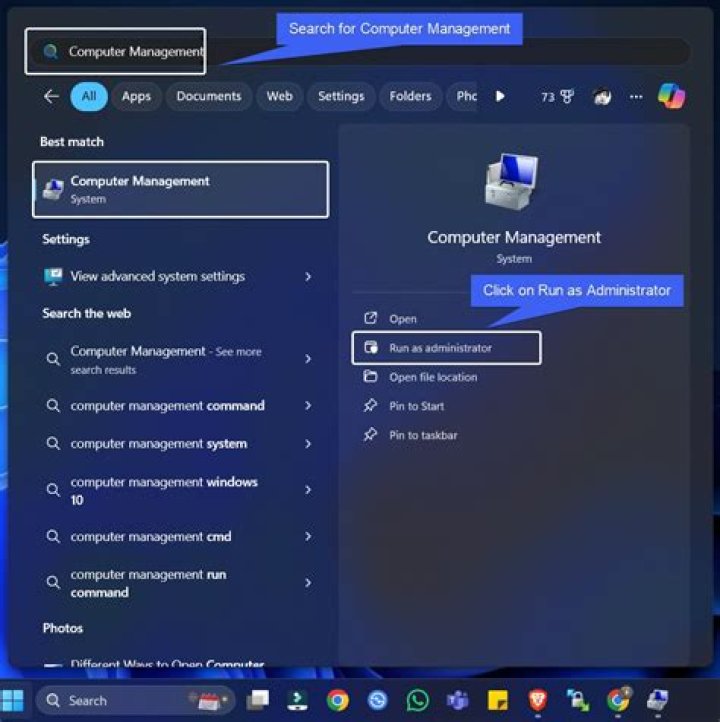Open the three-dots more options menu
Viewport: 720px width, 722px height.
click(x=636, y=97)
